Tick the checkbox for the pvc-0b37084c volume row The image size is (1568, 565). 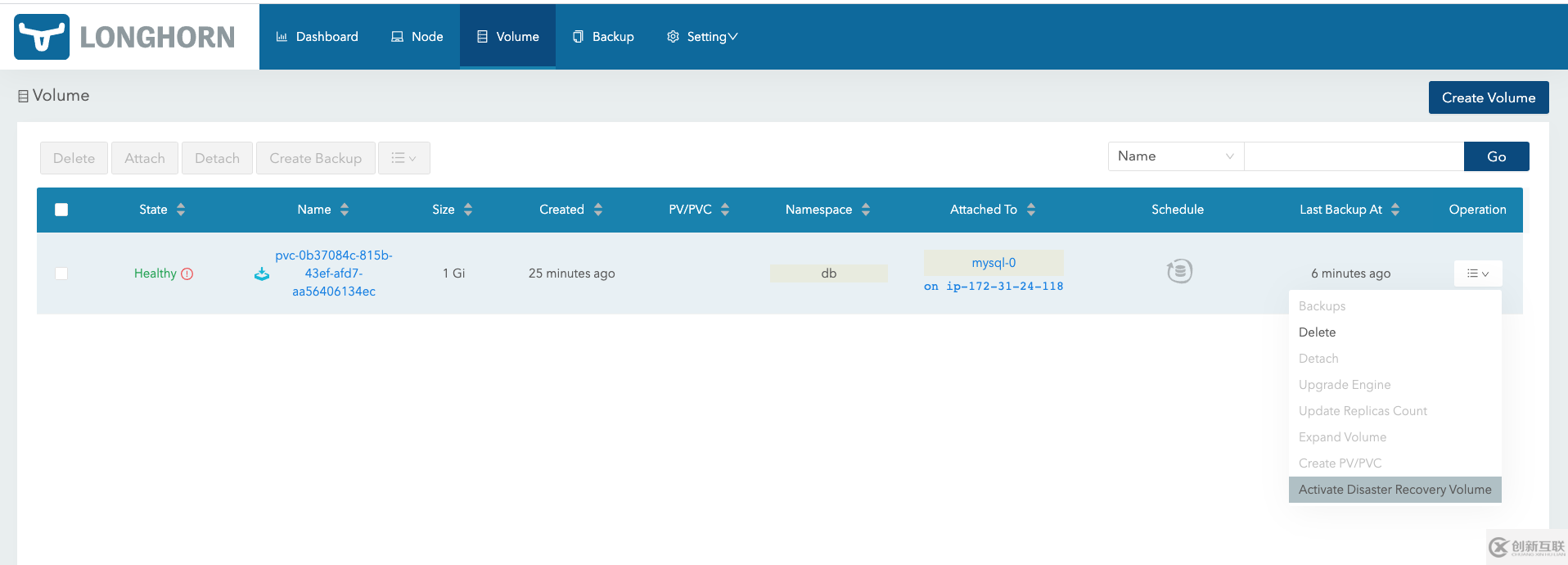(x=61, y=273)
